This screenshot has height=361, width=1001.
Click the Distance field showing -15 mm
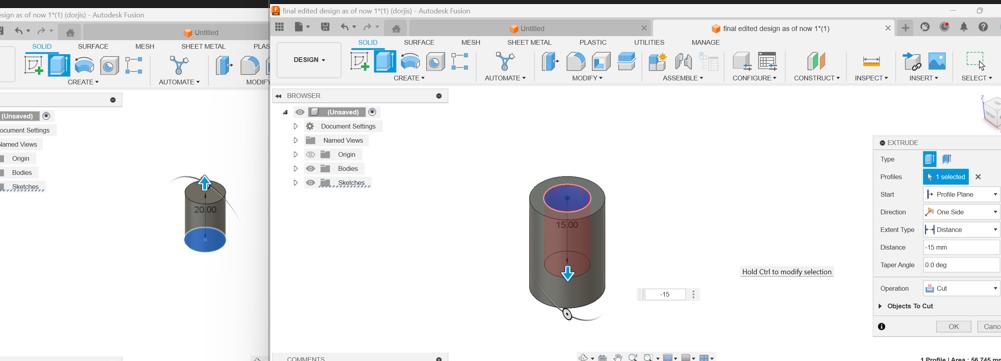click(x=961, y=247)
